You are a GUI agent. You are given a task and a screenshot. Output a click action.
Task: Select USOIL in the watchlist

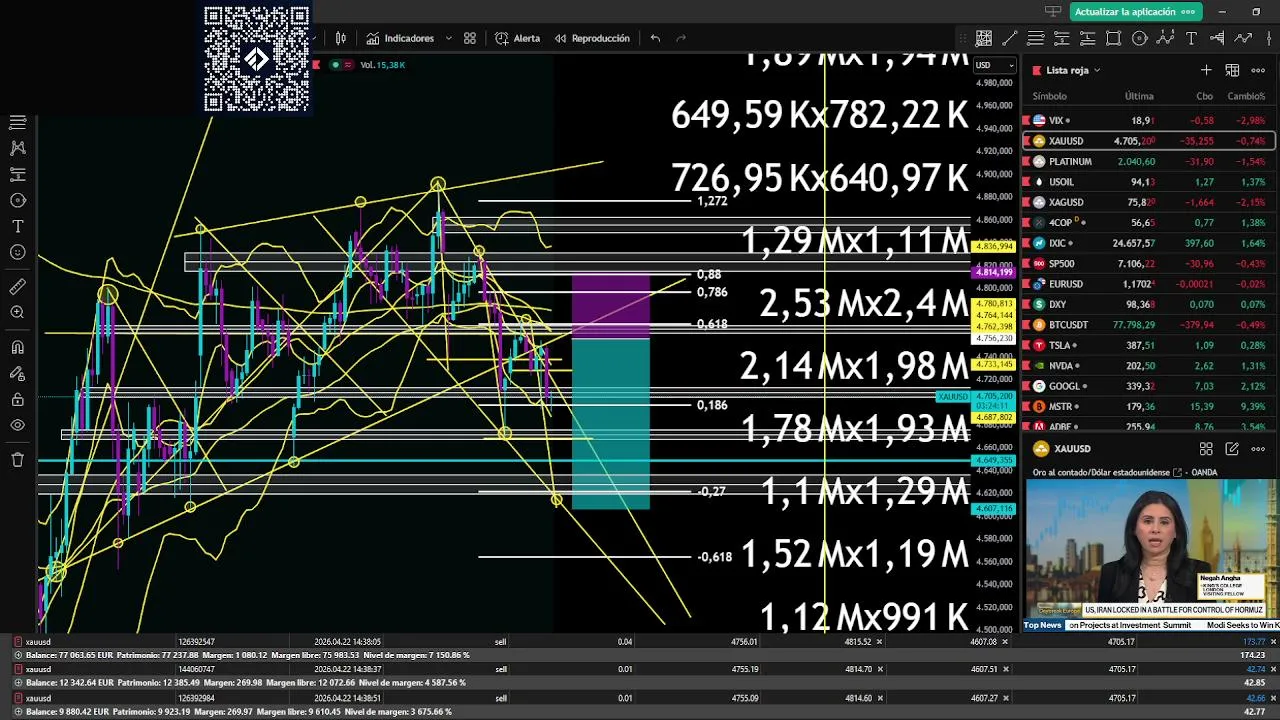point(1148,182)
